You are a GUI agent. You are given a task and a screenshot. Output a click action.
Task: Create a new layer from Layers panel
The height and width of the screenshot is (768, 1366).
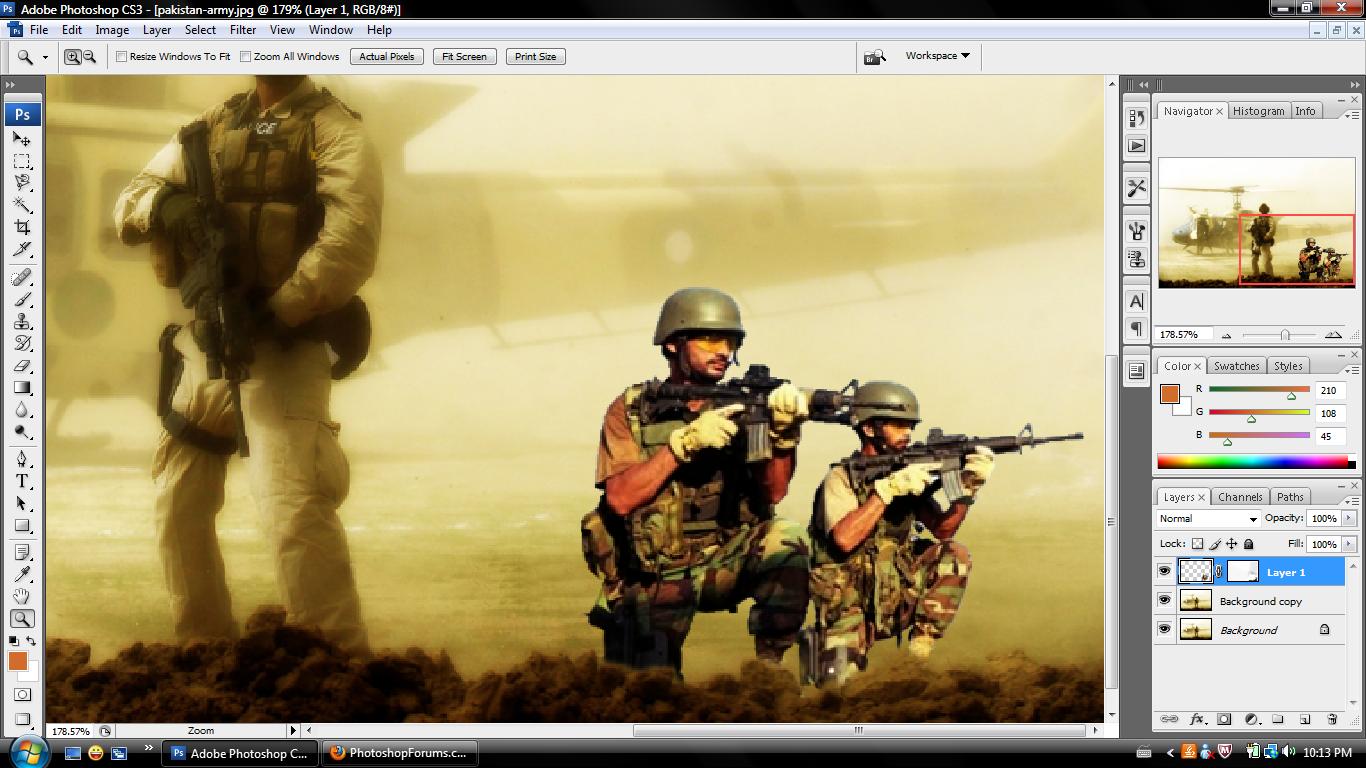tap(1304, 719)
